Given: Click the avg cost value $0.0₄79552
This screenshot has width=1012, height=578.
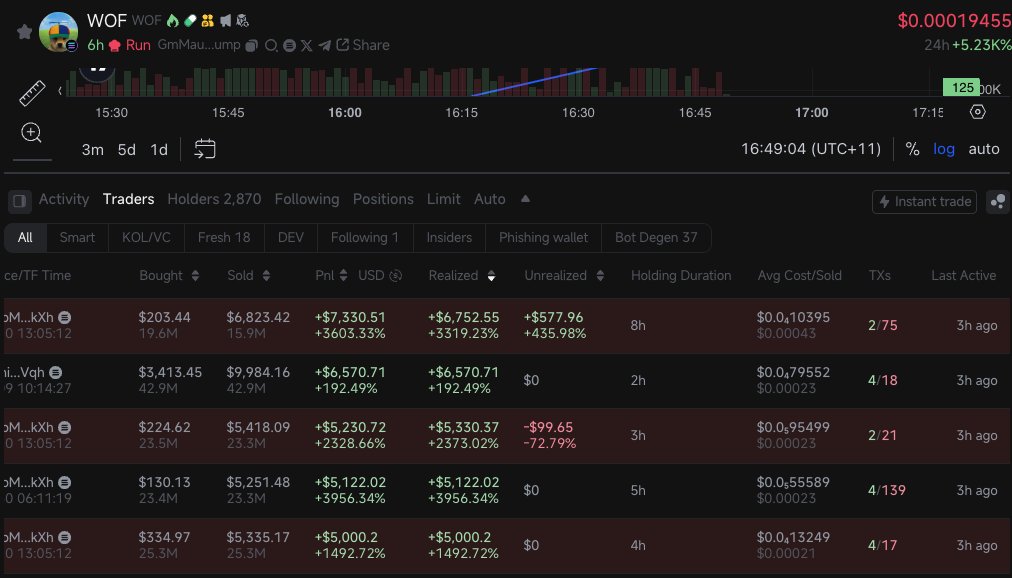Looking at the screenshot, I should (x=793, y=372).
